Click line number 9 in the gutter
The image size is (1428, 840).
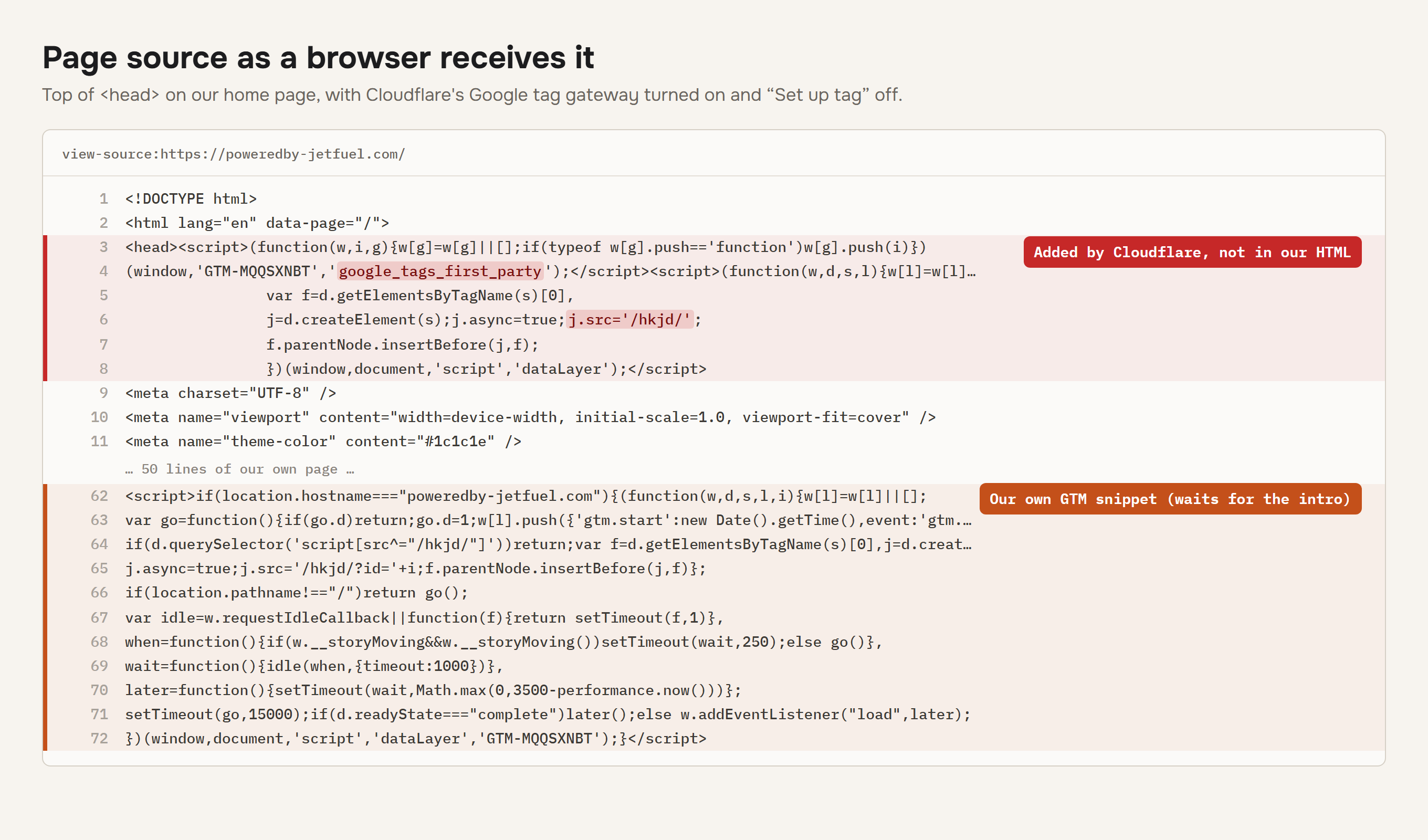(x=104, y=393)
